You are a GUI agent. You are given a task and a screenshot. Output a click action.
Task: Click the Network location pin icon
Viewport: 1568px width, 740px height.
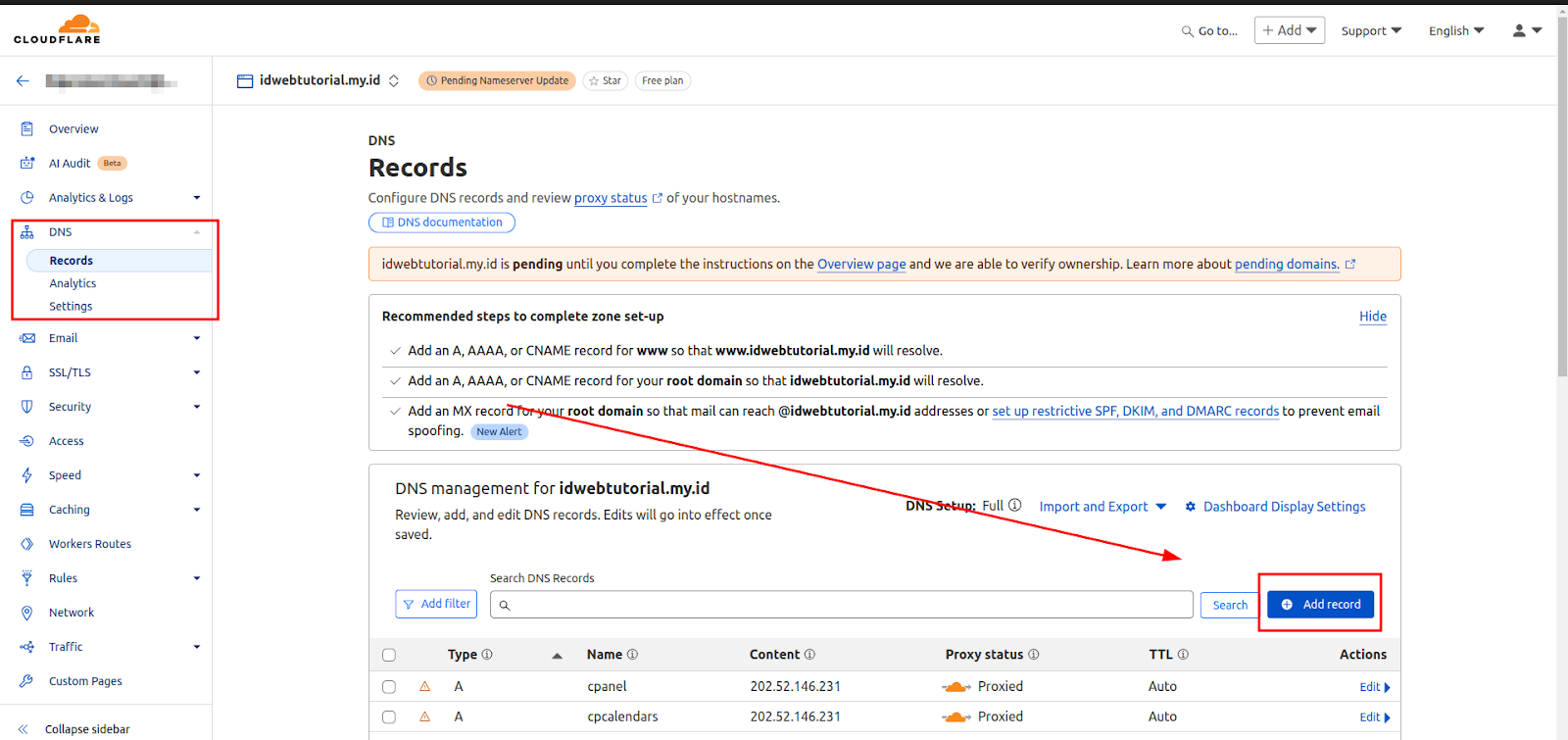point(27,613)
